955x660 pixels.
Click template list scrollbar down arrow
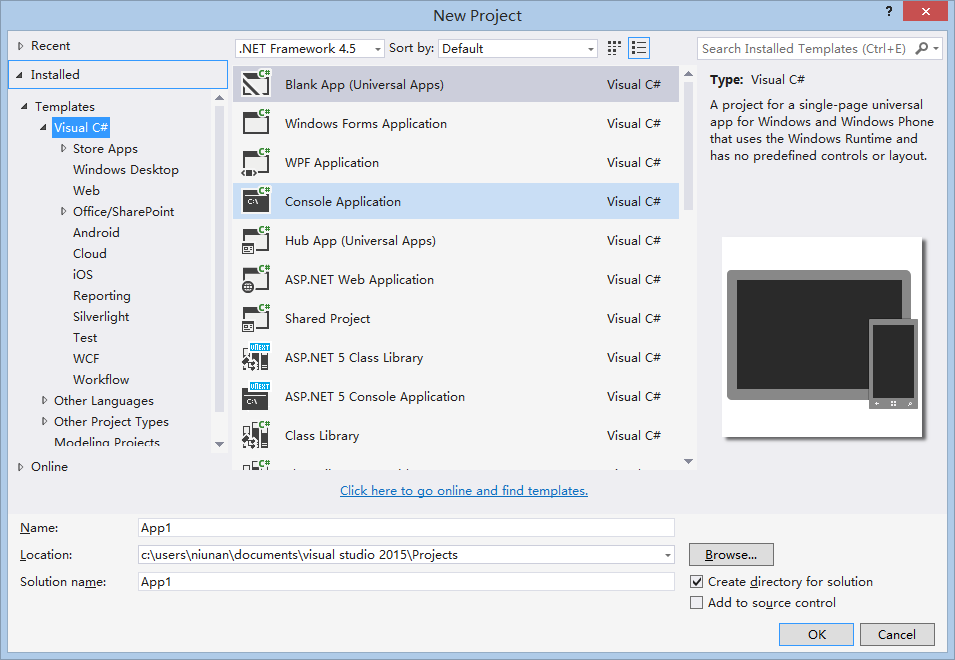pyautogui.click(x=688, y=462)
